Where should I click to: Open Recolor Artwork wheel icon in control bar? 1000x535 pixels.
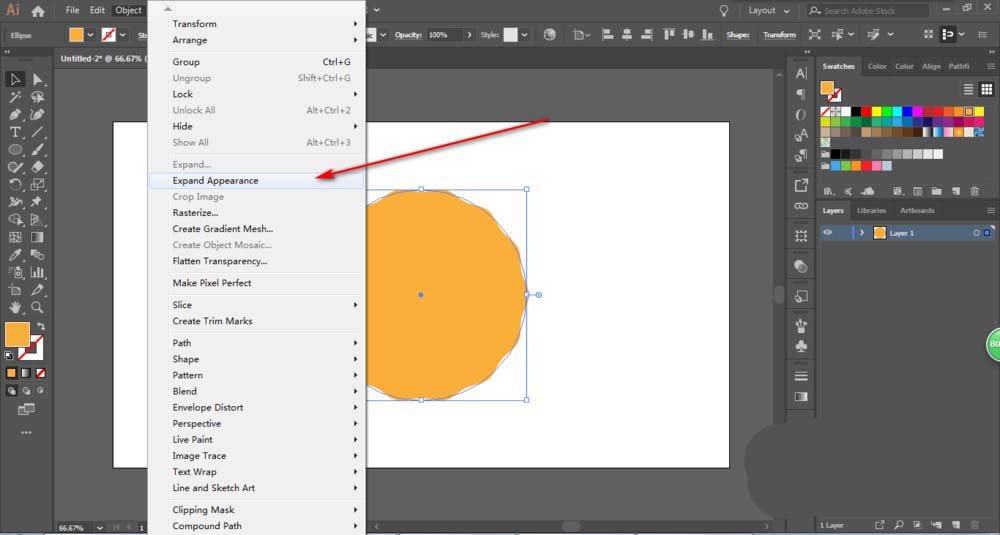coord(550,35)
